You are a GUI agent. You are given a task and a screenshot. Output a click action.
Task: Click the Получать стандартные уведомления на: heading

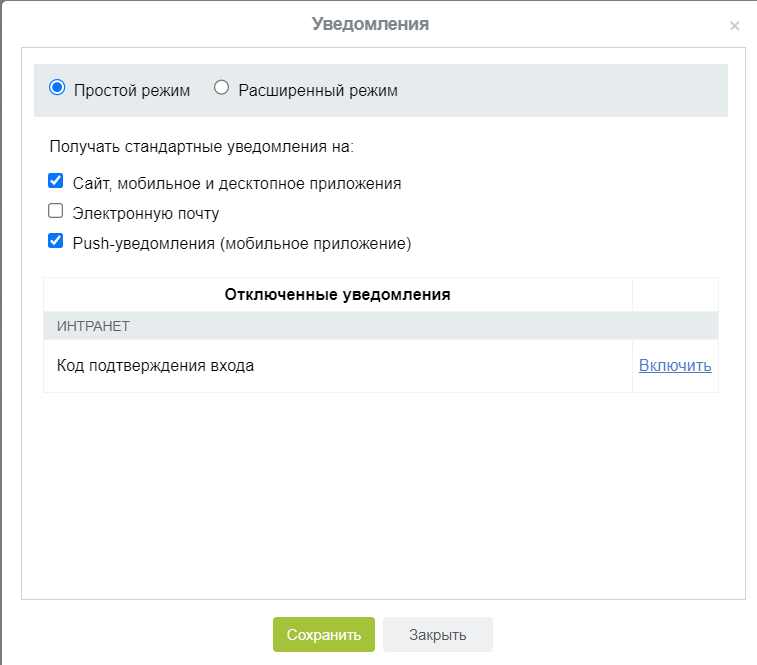(202, 147)
